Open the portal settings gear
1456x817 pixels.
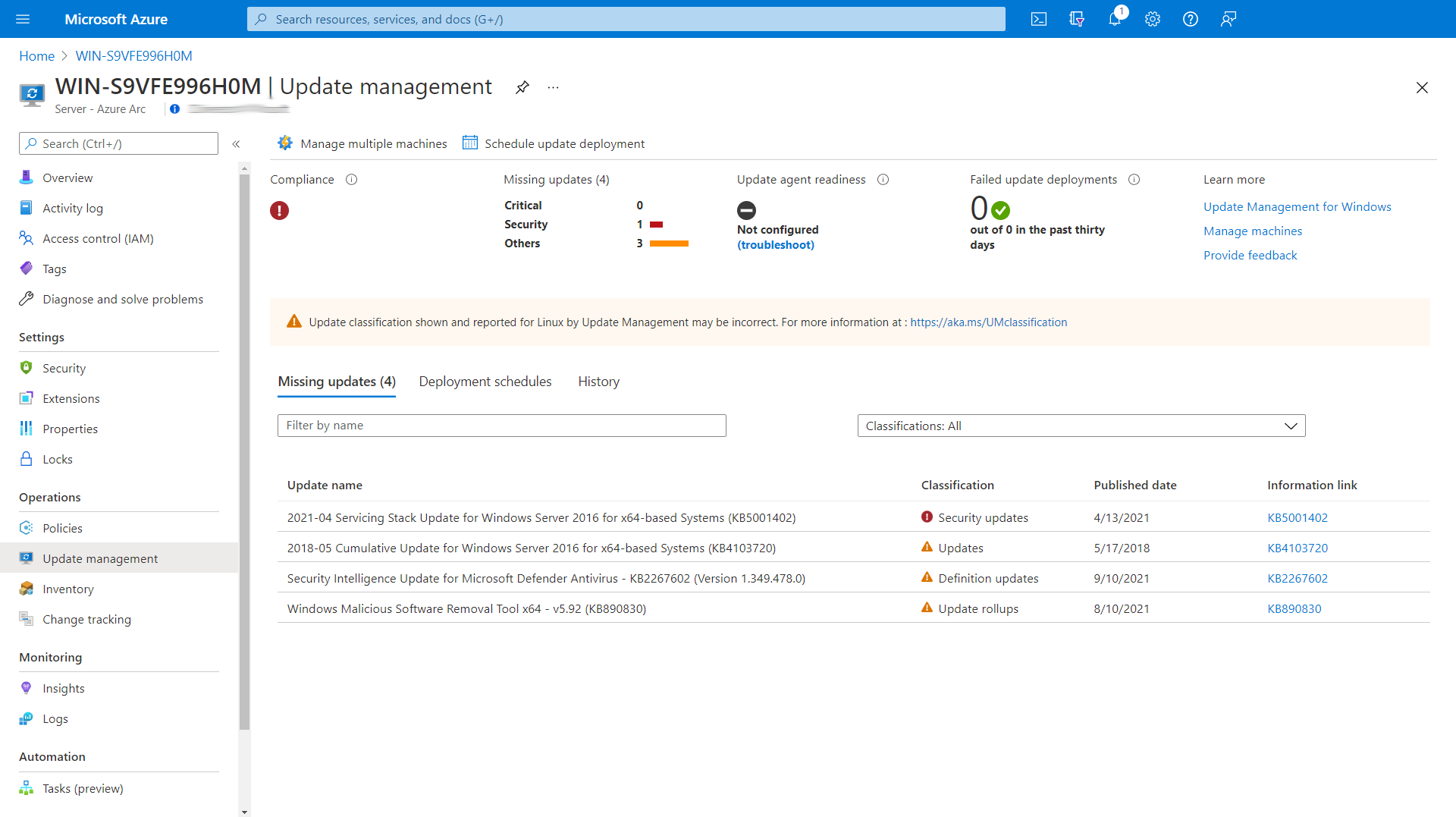point(1153,19)
